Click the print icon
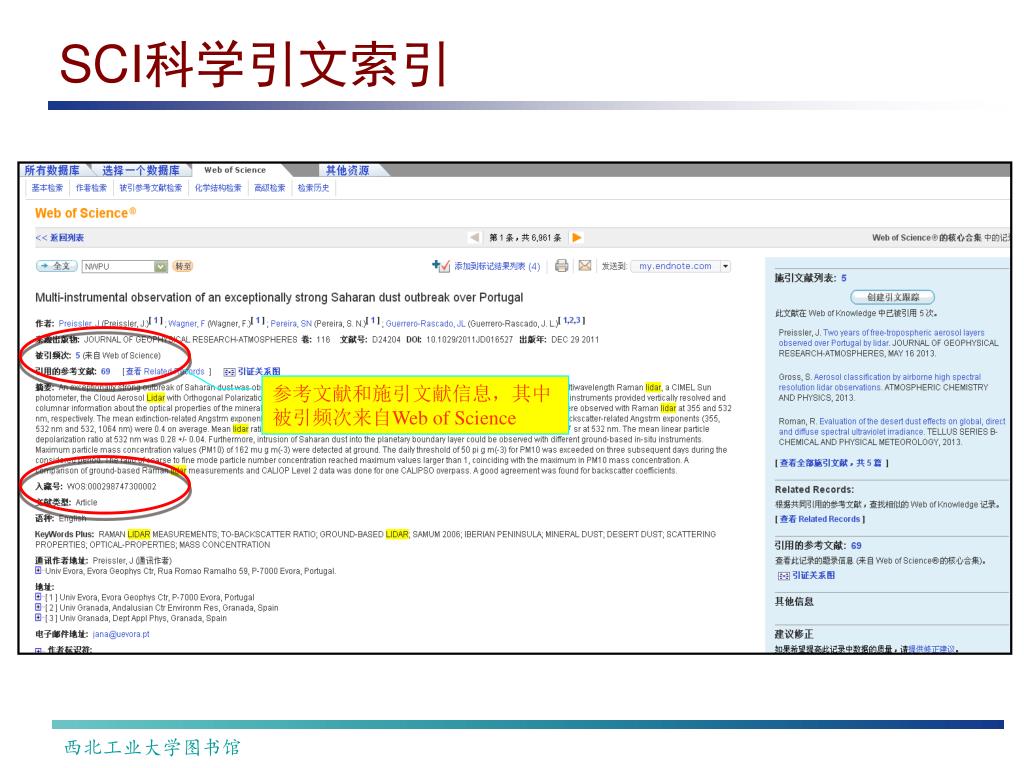This screenshot has width=1024, height=768. pyautogui.click(x=561, y=266)
